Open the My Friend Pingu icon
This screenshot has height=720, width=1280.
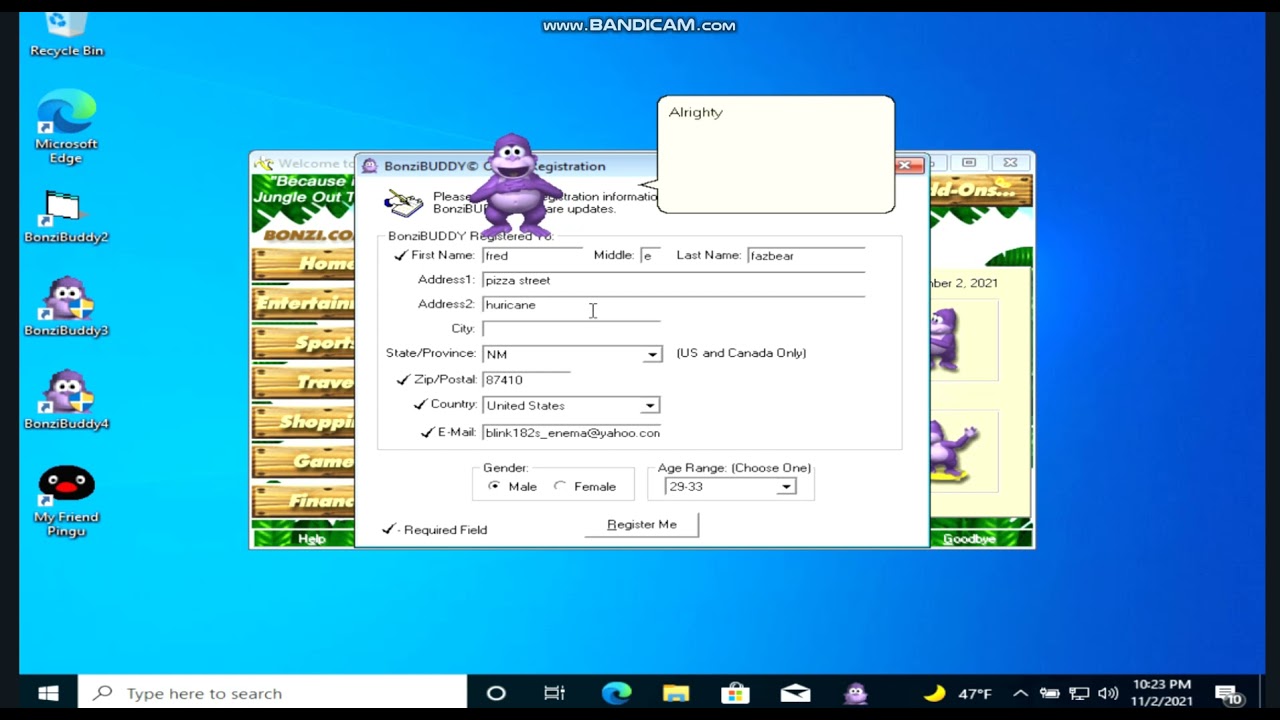click(x=66, y=501)
